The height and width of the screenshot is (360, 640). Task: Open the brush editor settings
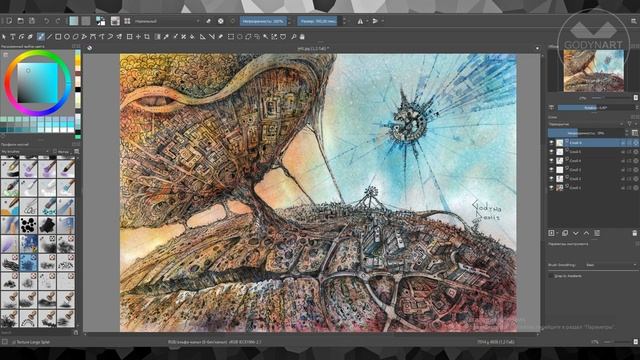115,21
